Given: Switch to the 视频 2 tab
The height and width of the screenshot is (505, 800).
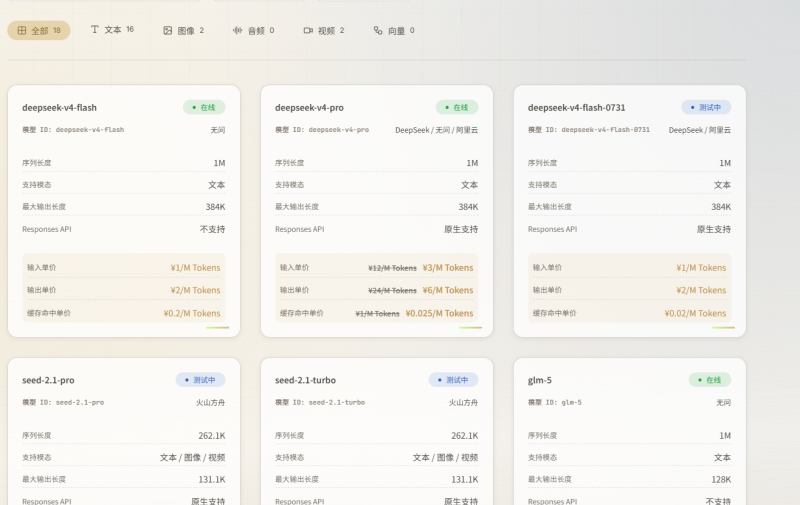Looking at the screenshot, I should (324, 31).
